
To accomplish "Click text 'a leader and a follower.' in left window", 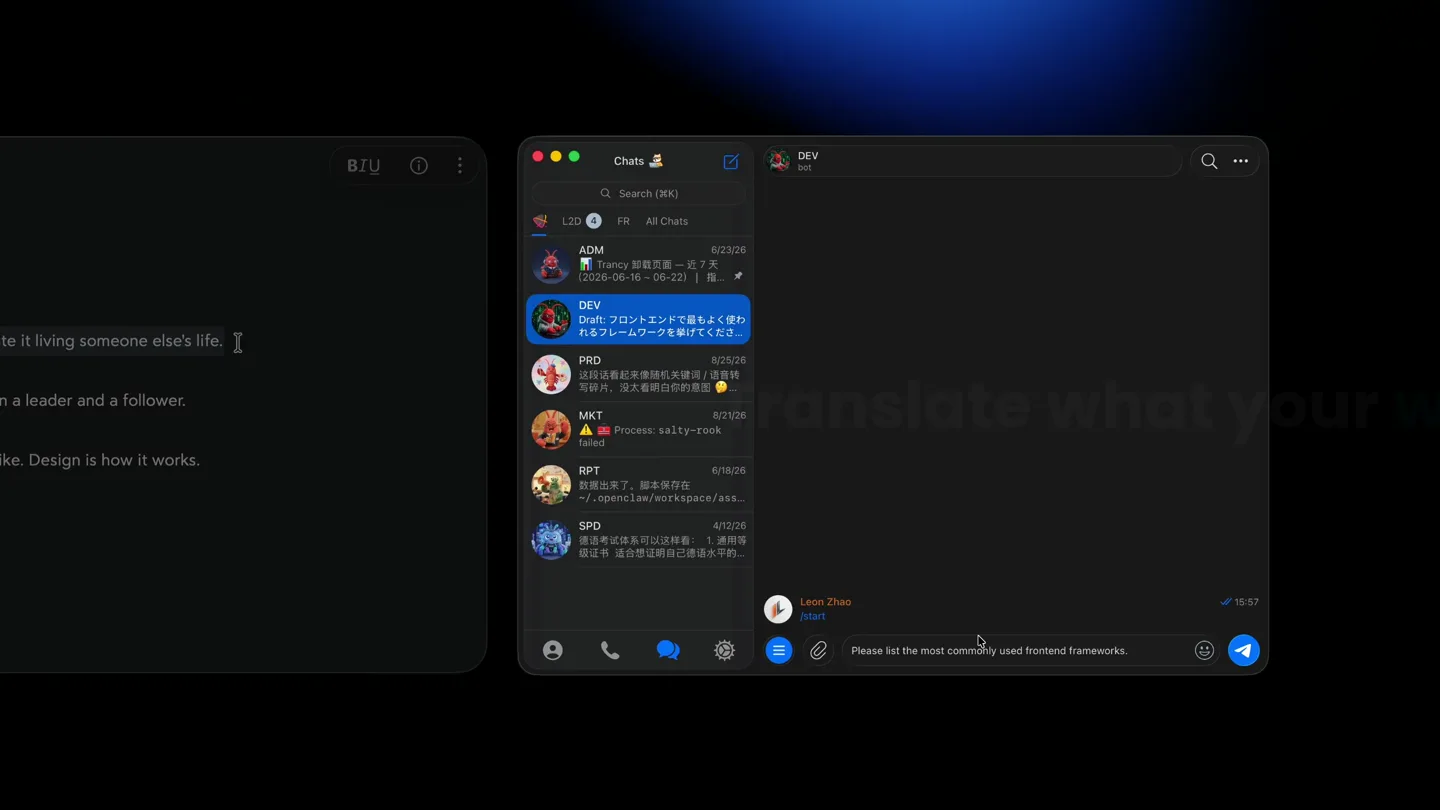I will tap(99, 401).
